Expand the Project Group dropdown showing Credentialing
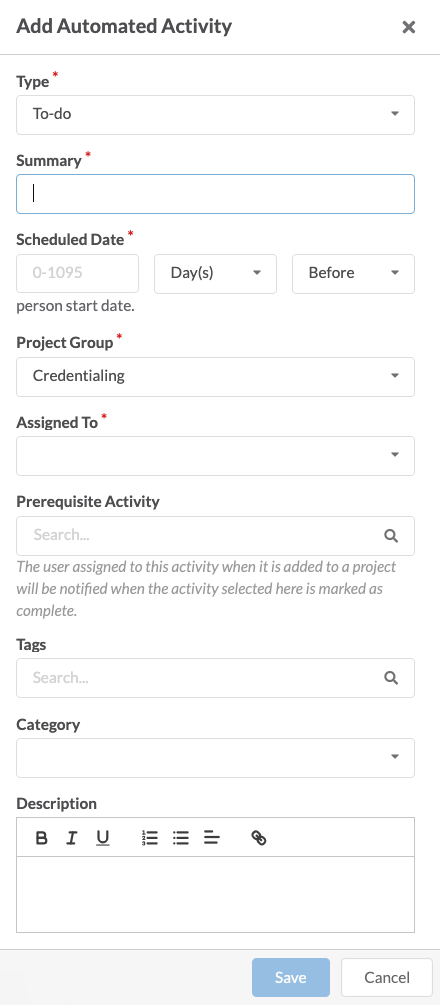 [216, 376]
